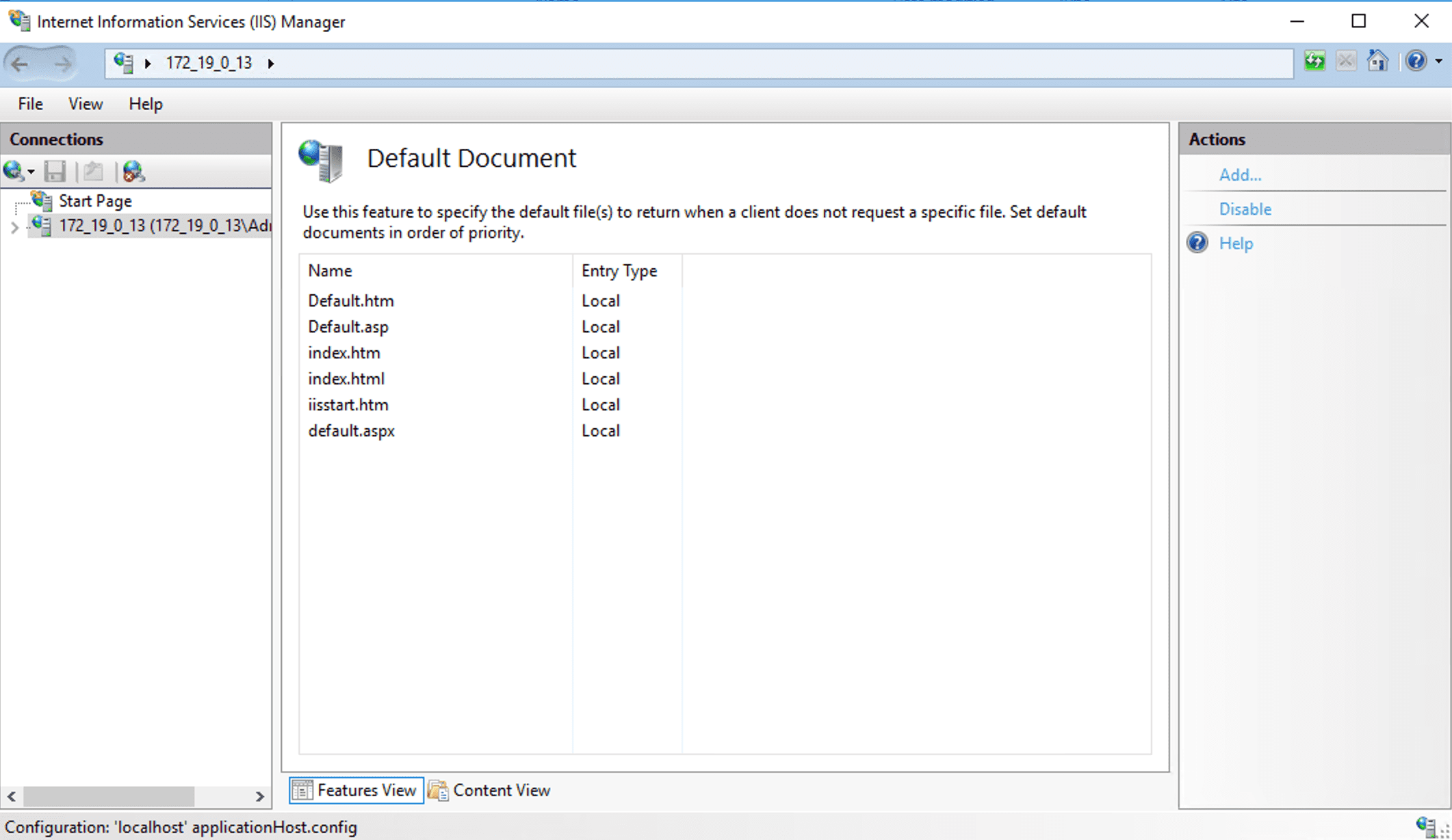1452x840 pixels.
Task: Click the Default Document feature icon
Action: point(321,160)
